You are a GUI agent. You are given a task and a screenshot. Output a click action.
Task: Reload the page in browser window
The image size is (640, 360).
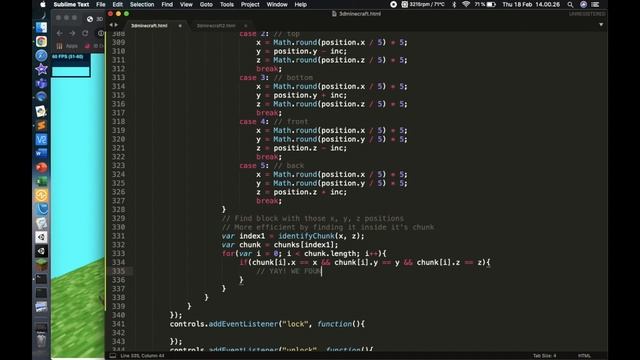pyautogui.click(x=85, y=33)
